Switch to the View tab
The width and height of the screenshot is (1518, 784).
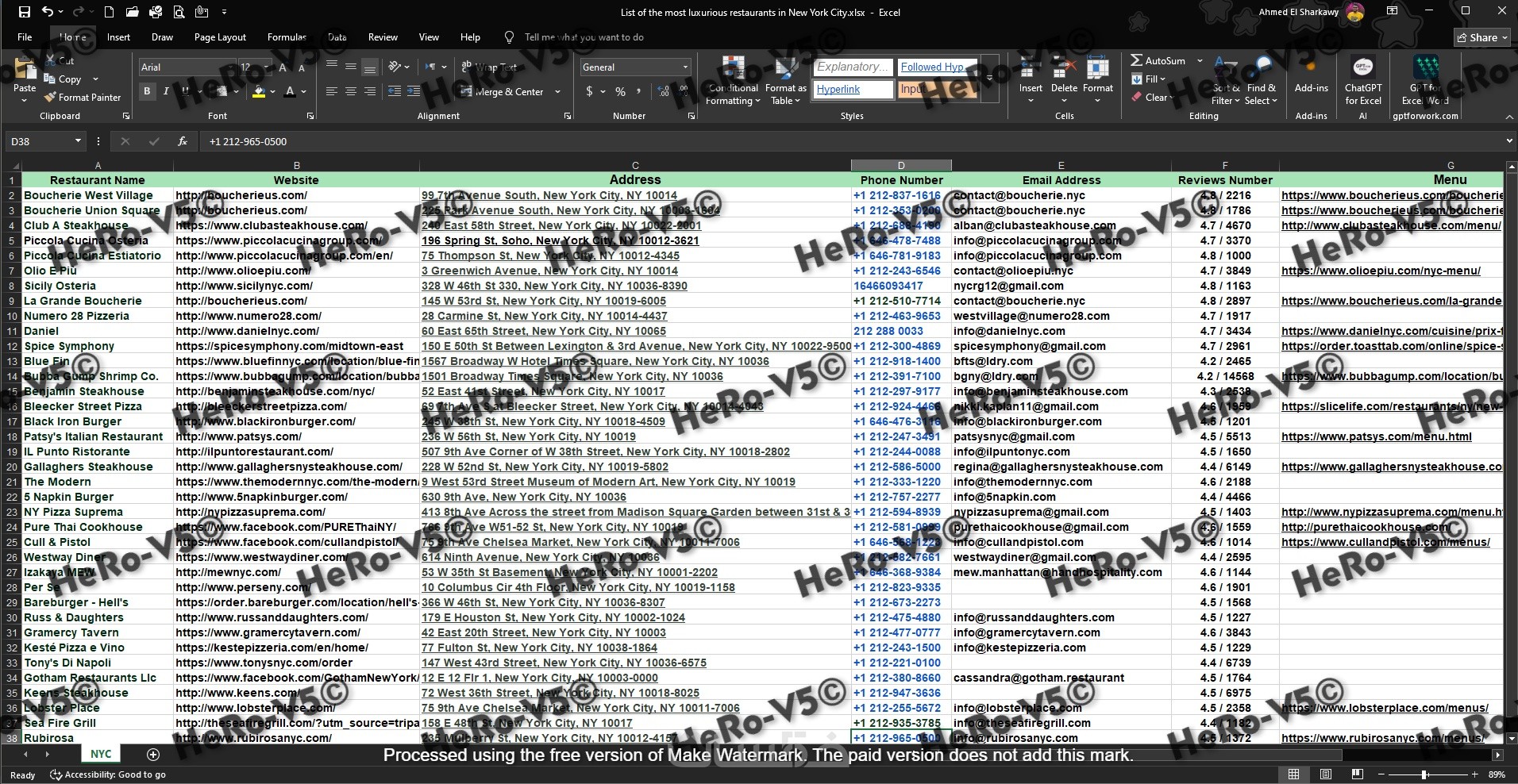click(x=429, y=37)
